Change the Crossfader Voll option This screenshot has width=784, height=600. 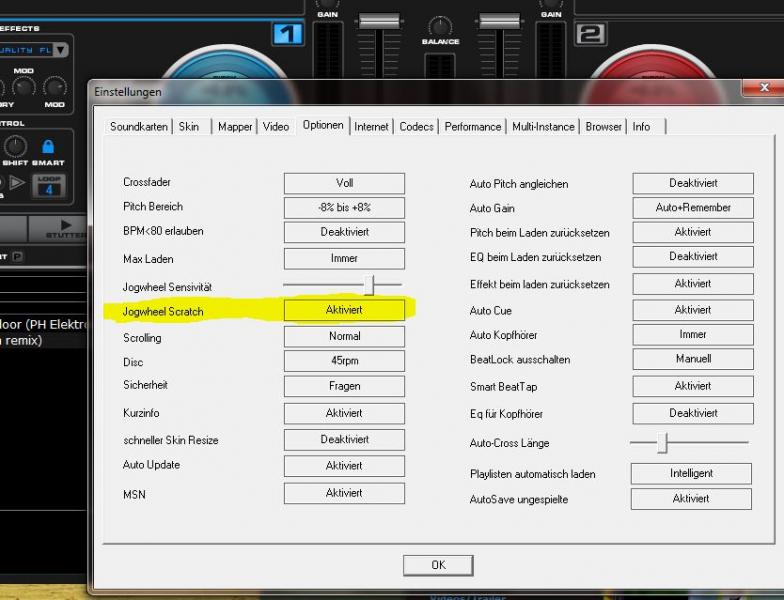coord(344,183)
